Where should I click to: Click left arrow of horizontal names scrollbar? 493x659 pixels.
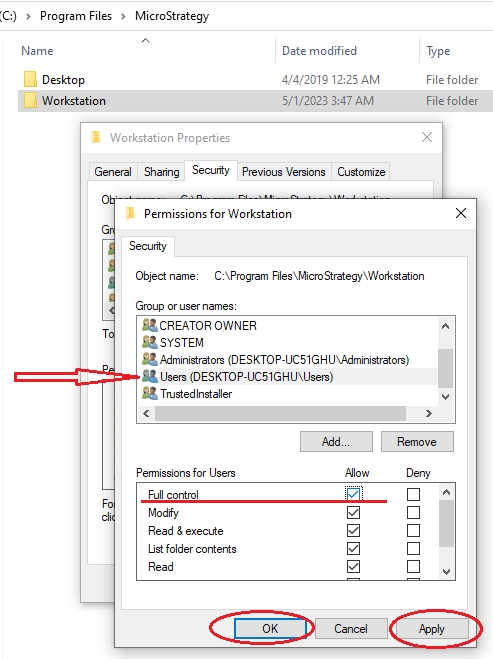[x=146, y=414]
